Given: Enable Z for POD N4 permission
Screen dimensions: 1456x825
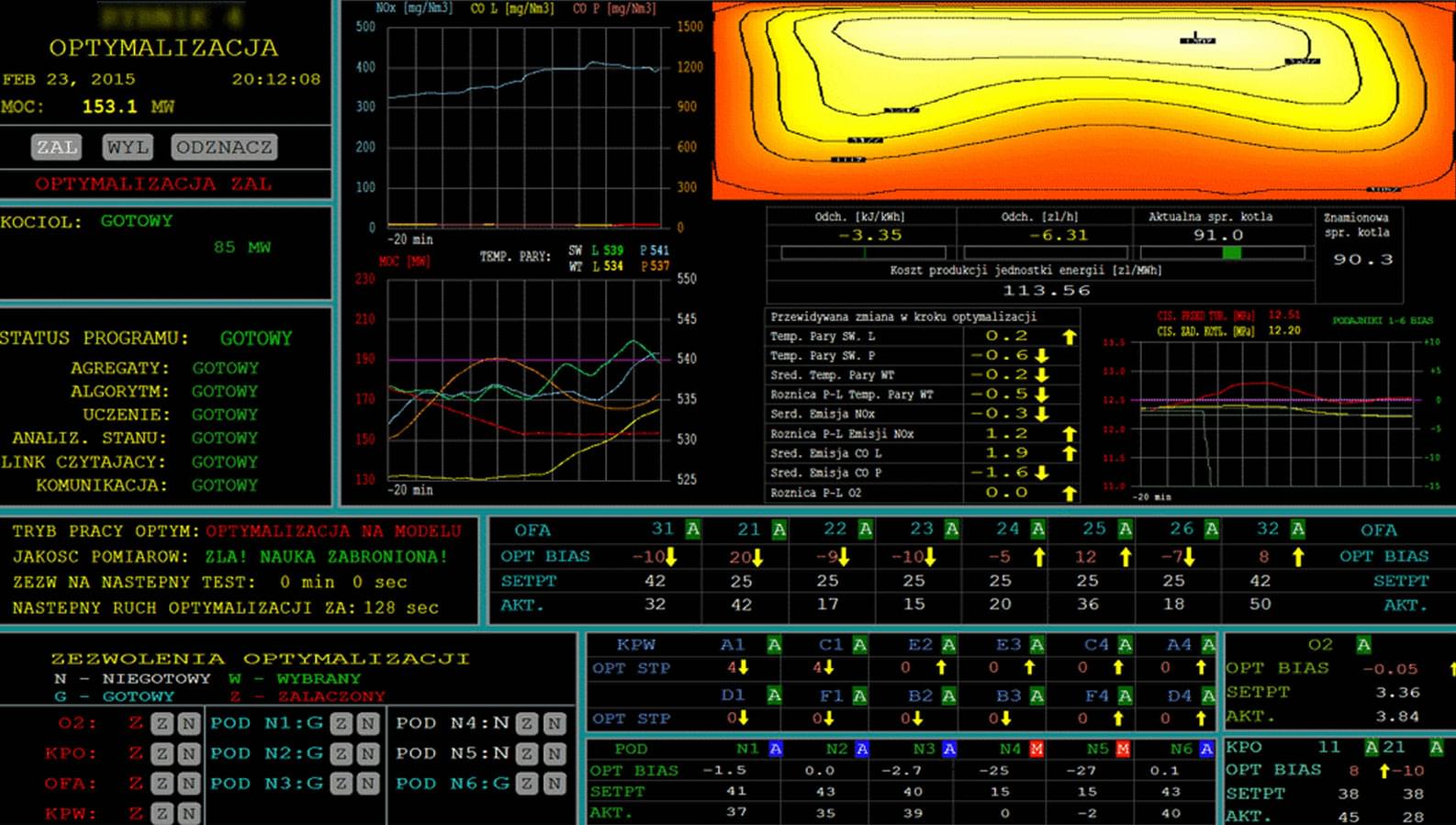Looking at the screenshot, I should point(527,723).
